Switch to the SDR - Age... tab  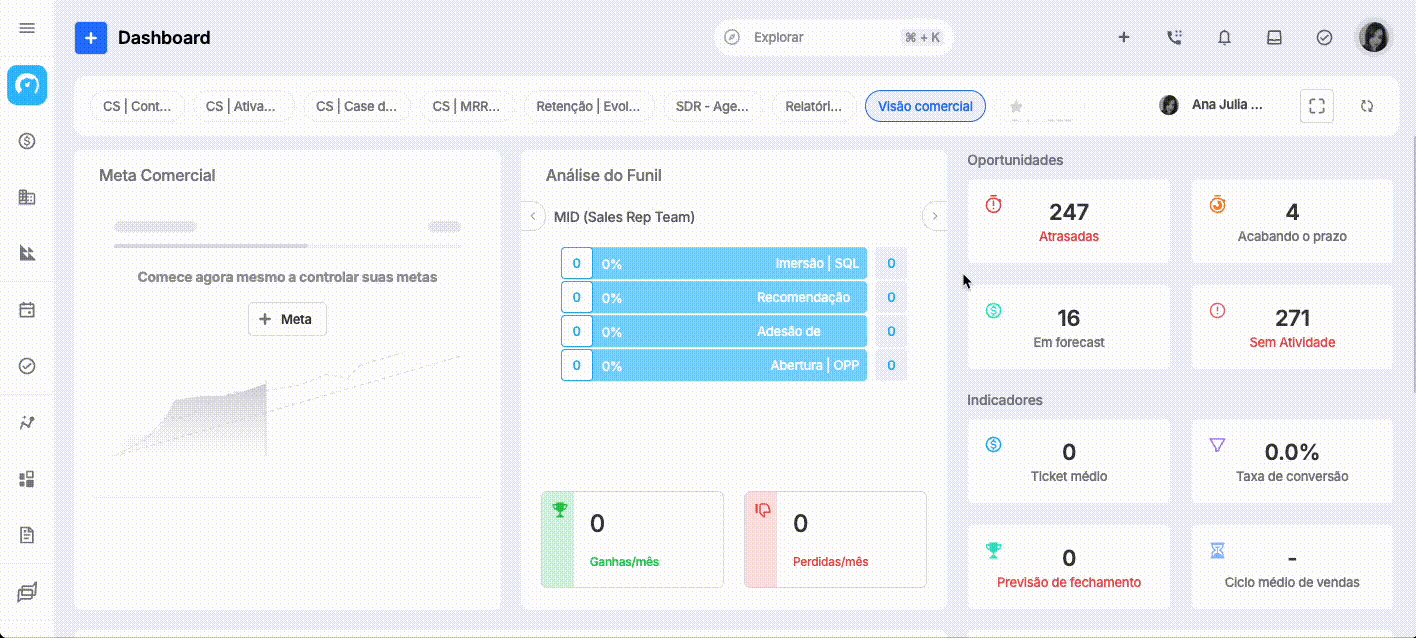coord(712,106)
